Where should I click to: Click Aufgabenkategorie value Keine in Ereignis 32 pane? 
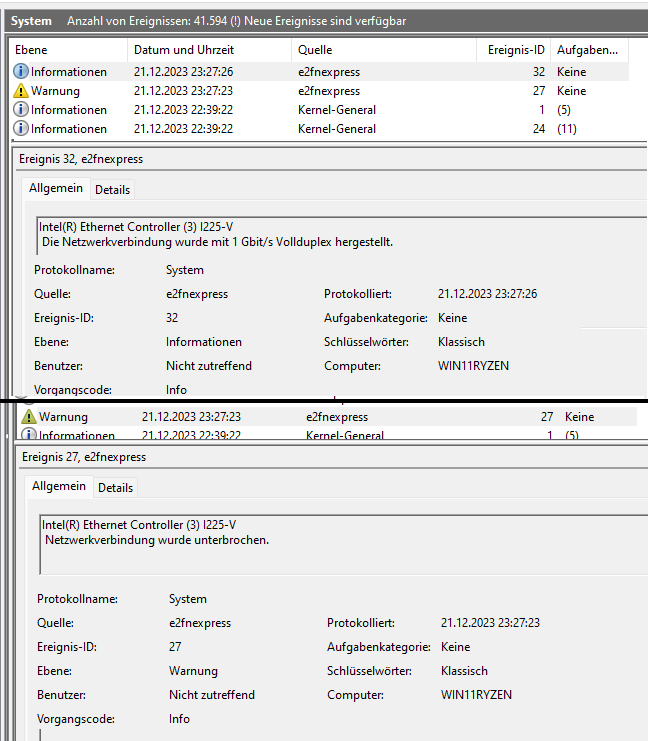click(452, 318)
